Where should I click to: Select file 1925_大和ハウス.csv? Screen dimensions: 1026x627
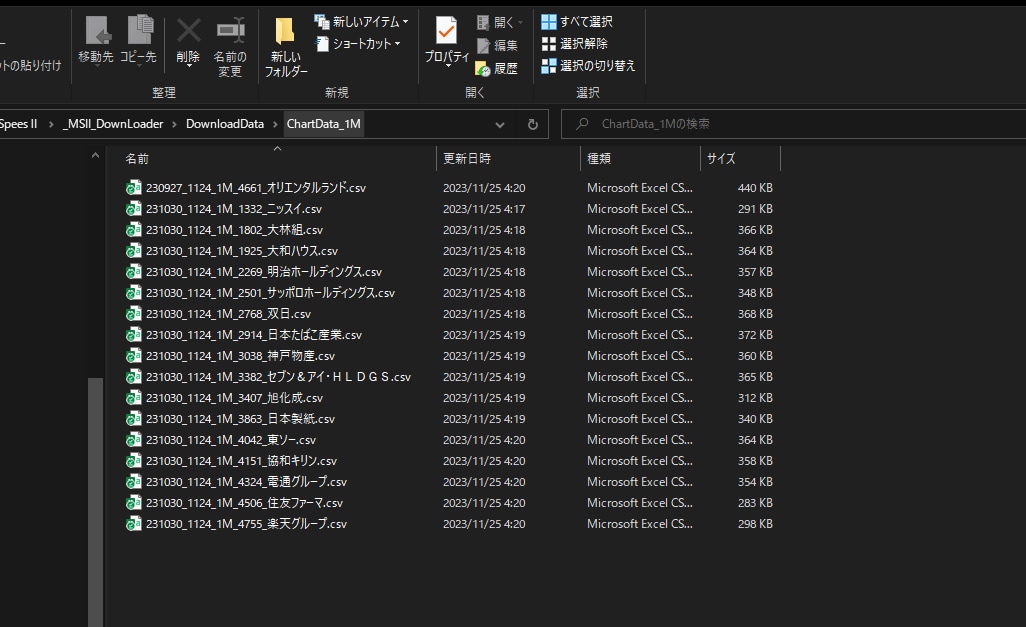[x=242, y=251]
